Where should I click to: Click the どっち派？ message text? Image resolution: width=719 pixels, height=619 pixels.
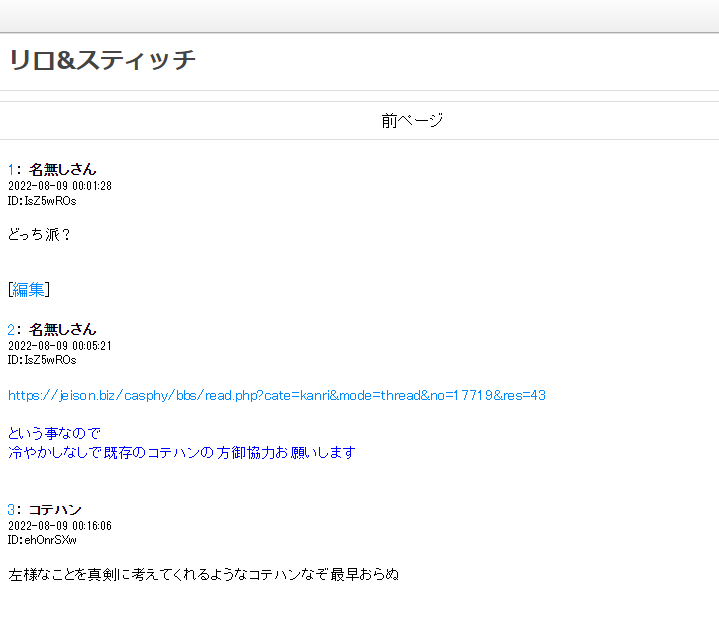40,235
